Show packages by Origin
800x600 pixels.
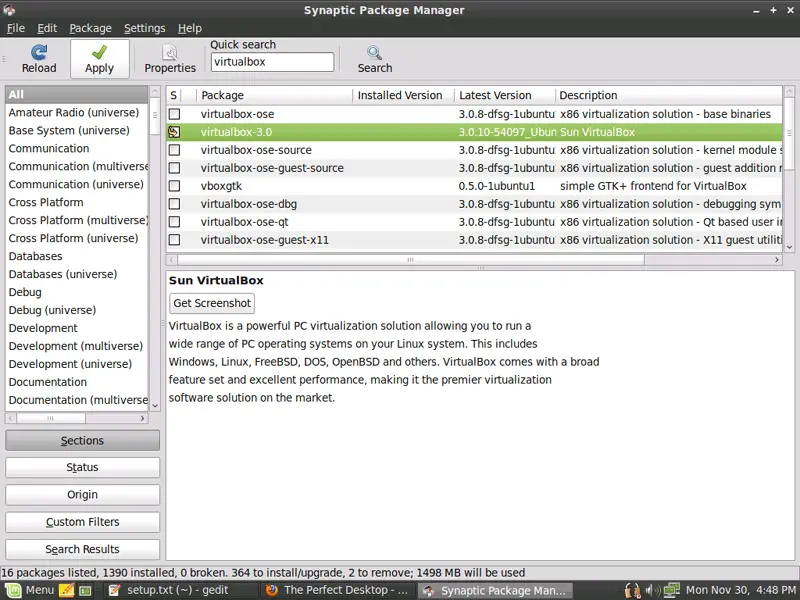point(82,494)
